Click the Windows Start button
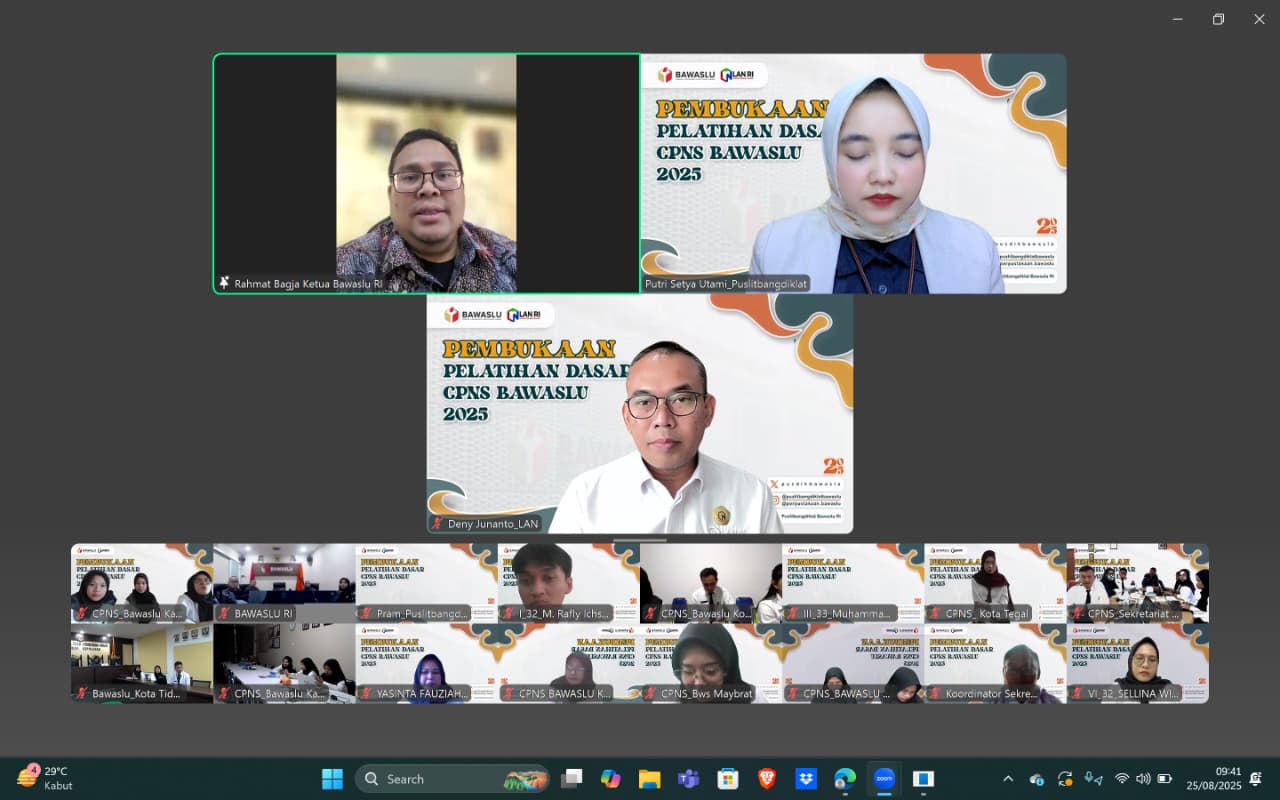1280x800 pixels. (x=332, y=778)
